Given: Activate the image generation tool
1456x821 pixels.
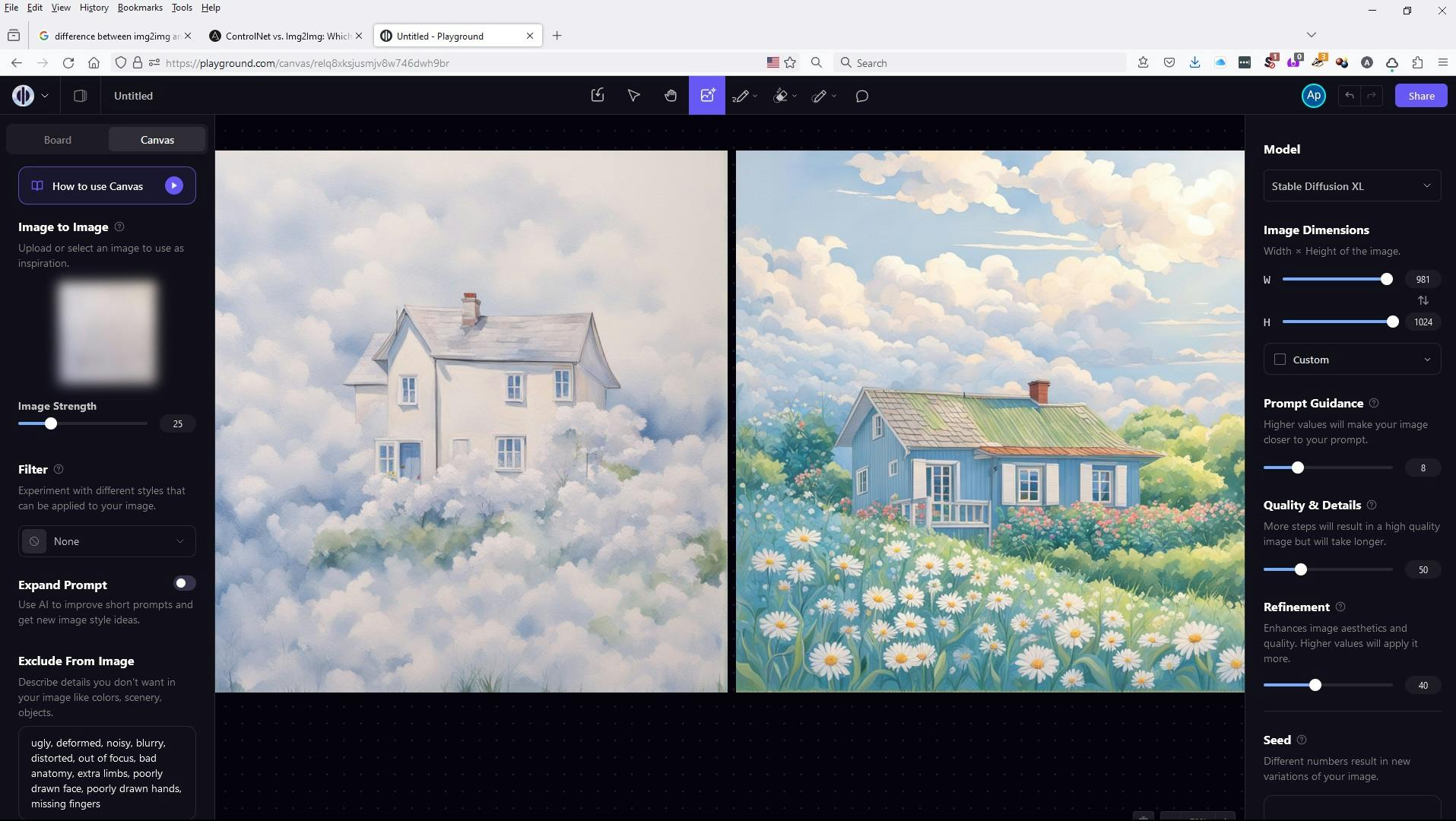Looking at the screenshot, I should (x=707, y=96).
